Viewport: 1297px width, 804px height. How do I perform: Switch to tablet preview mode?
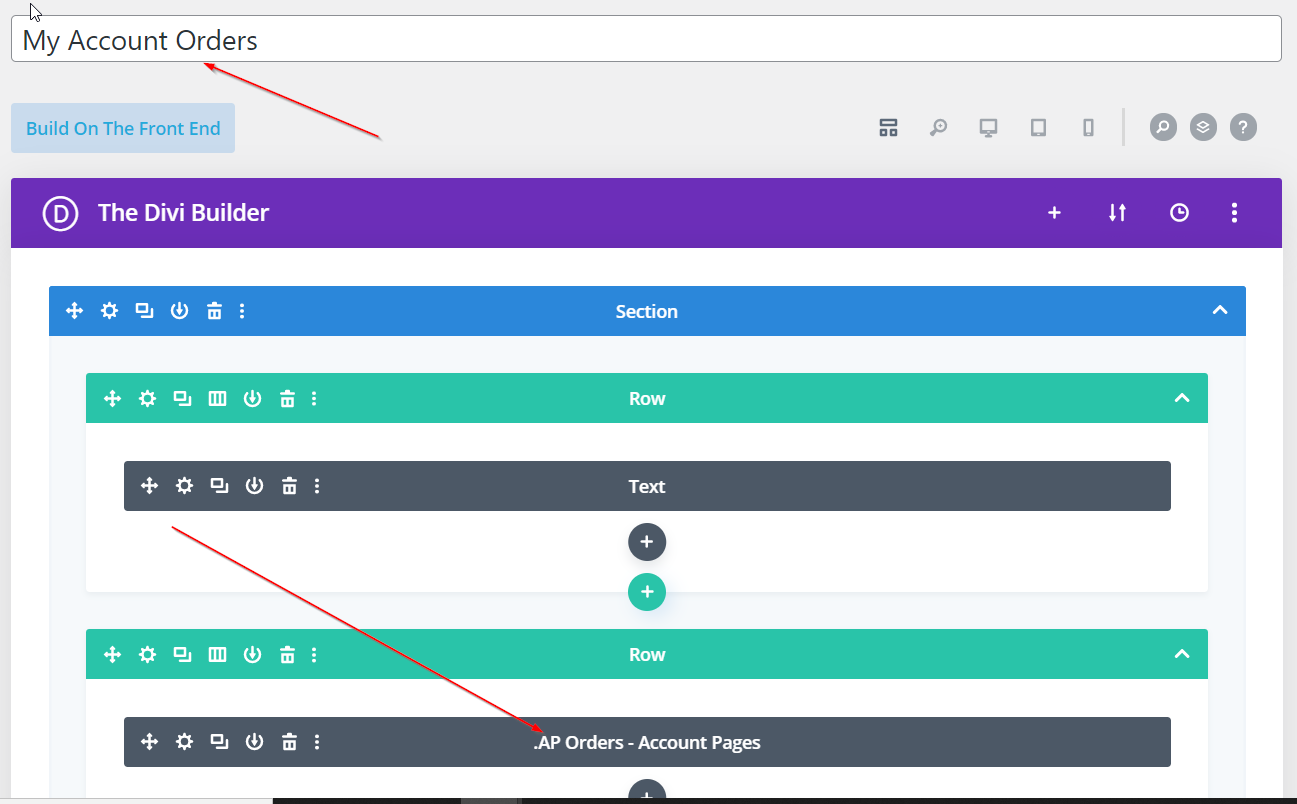pos(1038,127)
